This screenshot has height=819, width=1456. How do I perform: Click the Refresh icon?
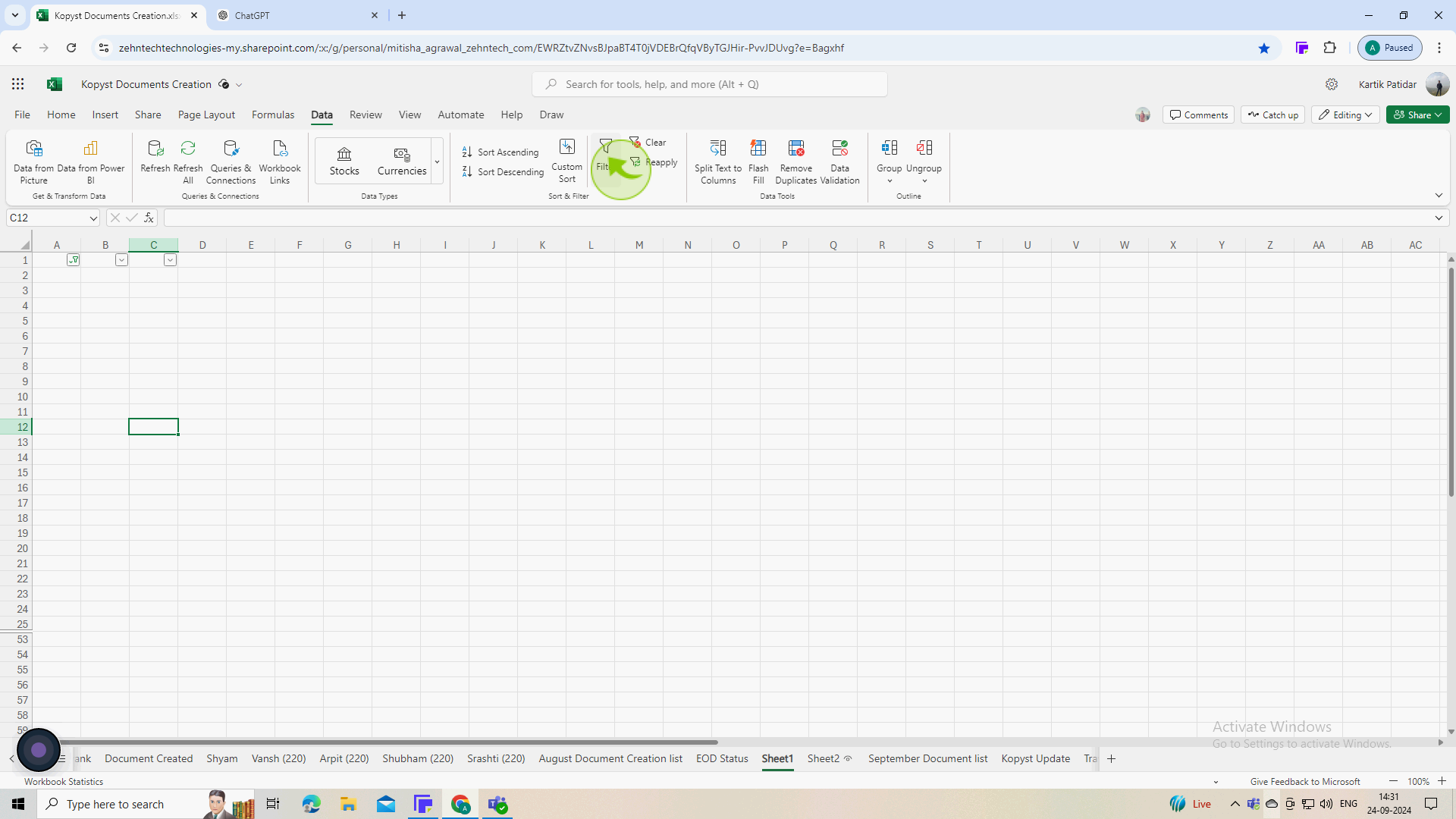coord(155,148)
